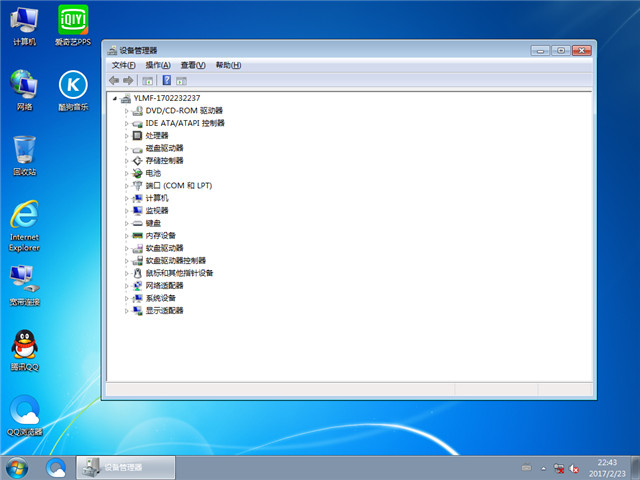
Task: Open the 帮助(H) menu
Action: [228, 65]
